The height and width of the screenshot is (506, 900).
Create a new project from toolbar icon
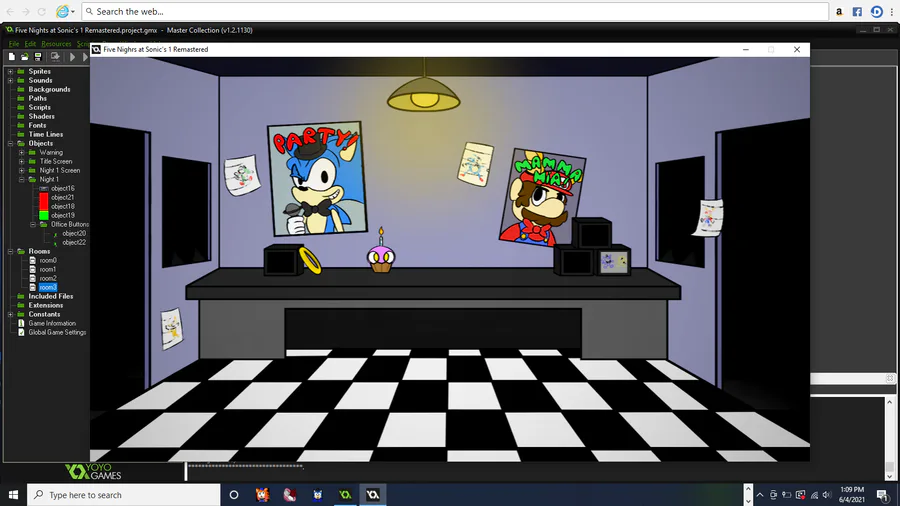click(11, 57)
